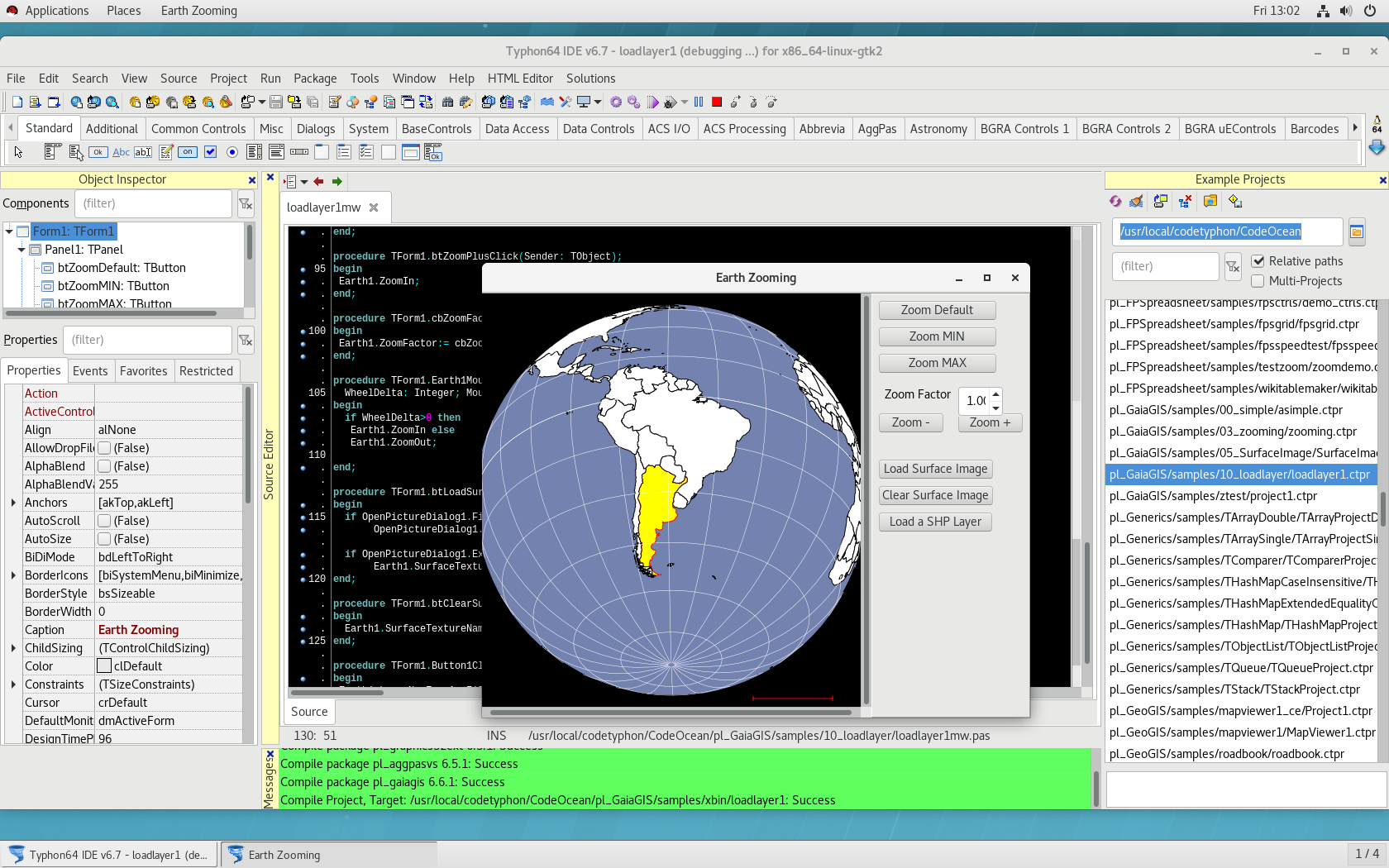Click the red Stop debugging icon
The height and width of the screenshot is (868, 1389).
(x=717, y=102)
